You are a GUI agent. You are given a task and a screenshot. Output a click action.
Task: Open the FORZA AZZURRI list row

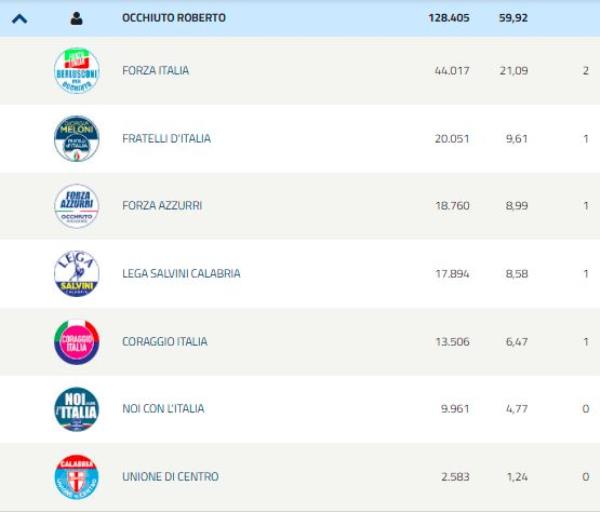162,206
